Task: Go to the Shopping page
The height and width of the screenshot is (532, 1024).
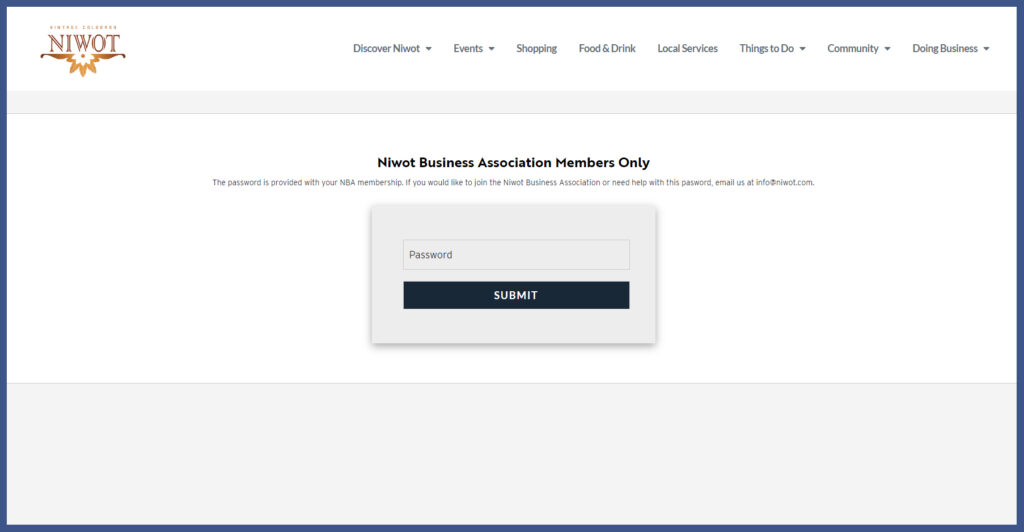Action: pos(536,48)
